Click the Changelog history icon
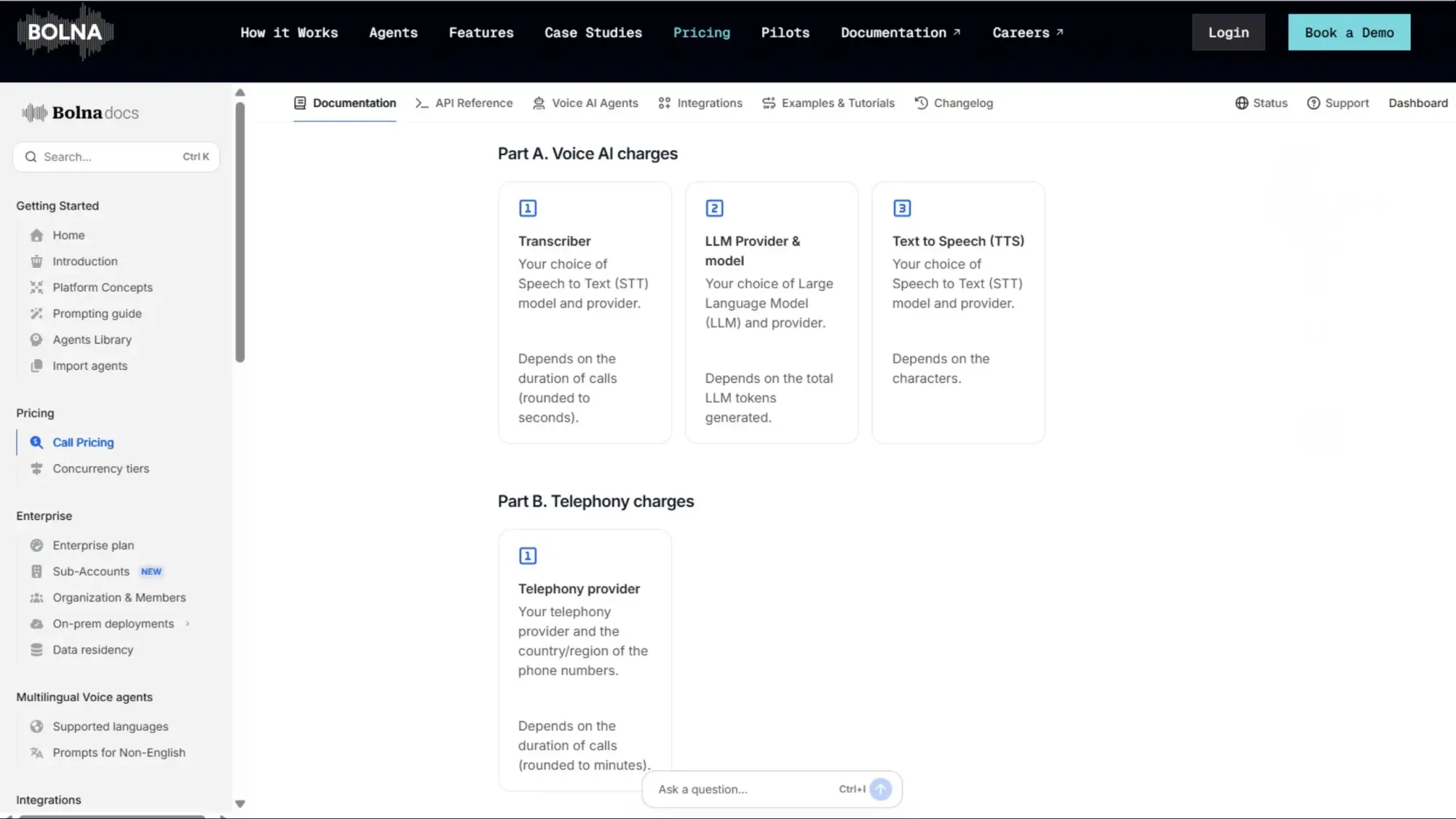Image resolution: width=1456 pixels, height=819 pixels. (921, 103)
